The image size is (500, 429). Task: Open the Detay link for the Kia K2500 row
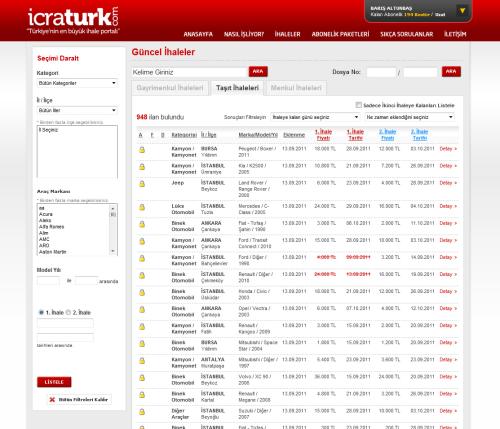pyautogui.click(x=448, y=166)
